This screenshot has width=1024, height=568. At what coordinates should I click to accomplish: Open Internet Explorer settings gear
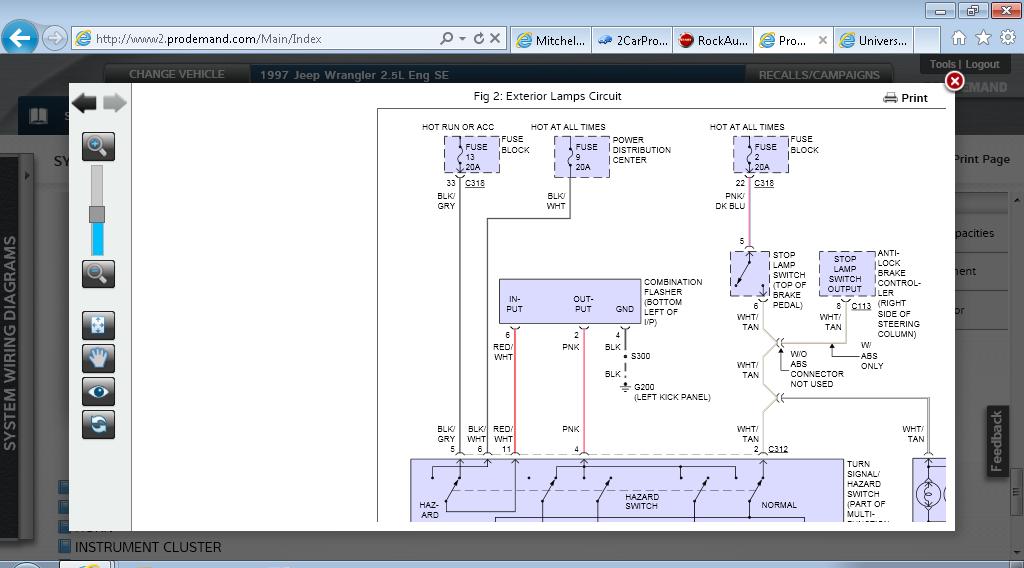[1007, 38]
